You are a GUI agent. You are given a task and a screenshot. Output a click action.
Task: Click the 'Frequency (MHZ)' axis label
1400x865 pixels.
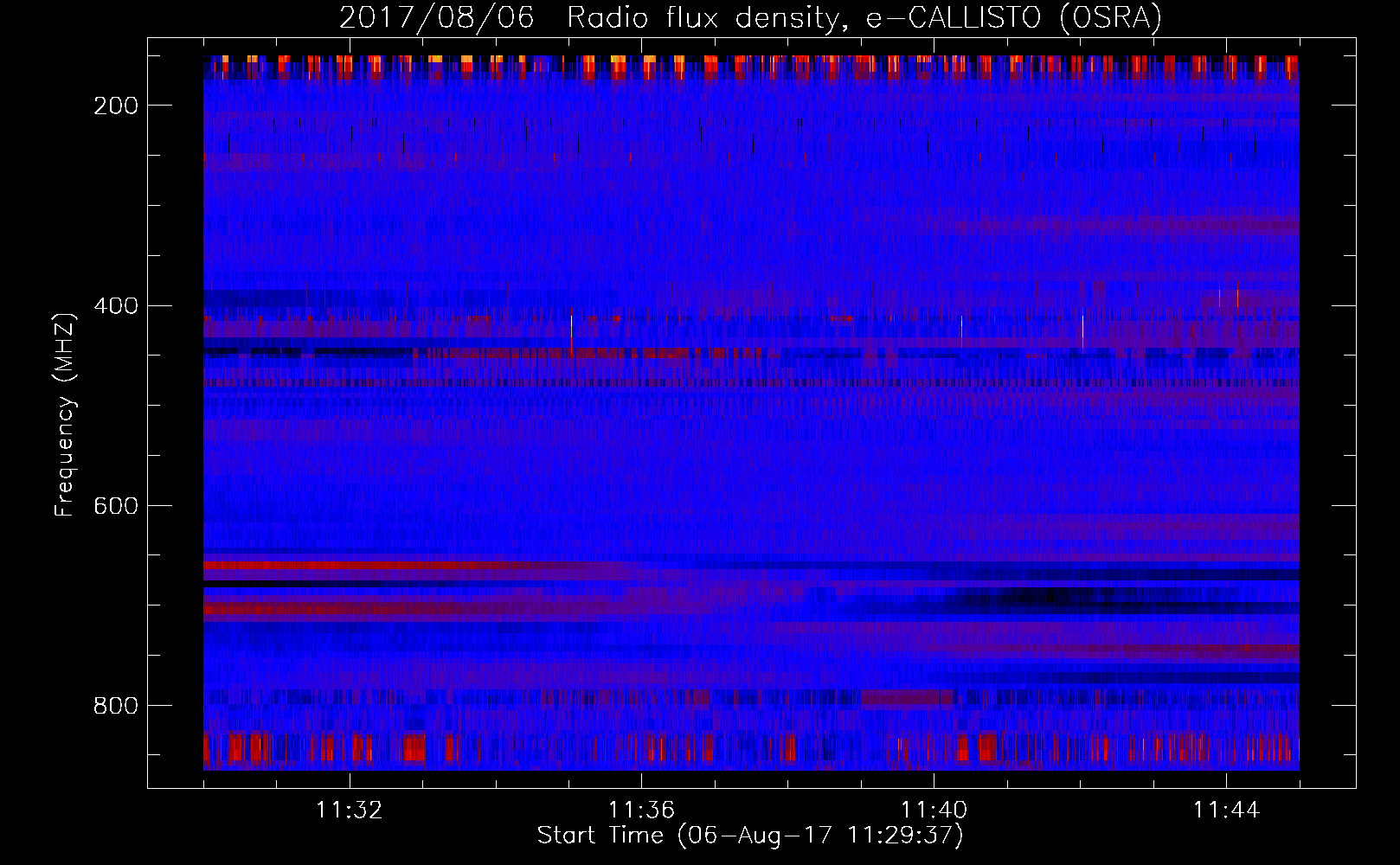pyautogui.click(x=65, y=414)
